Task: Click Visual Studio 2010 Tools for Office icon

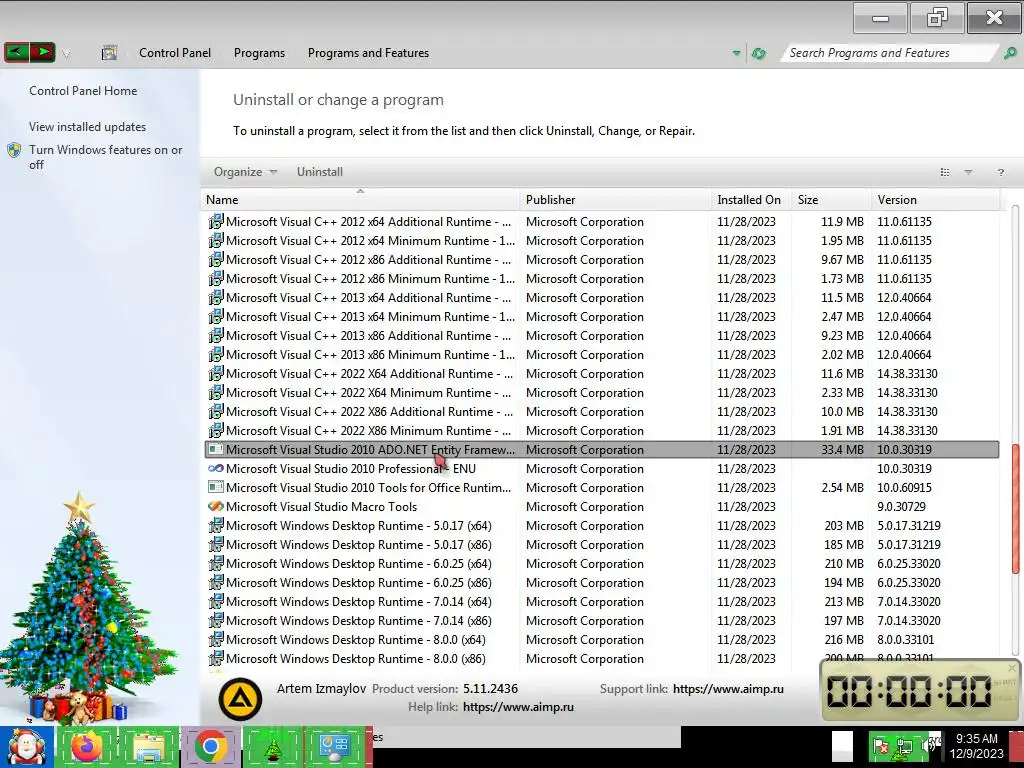Action: click(216, 487)
